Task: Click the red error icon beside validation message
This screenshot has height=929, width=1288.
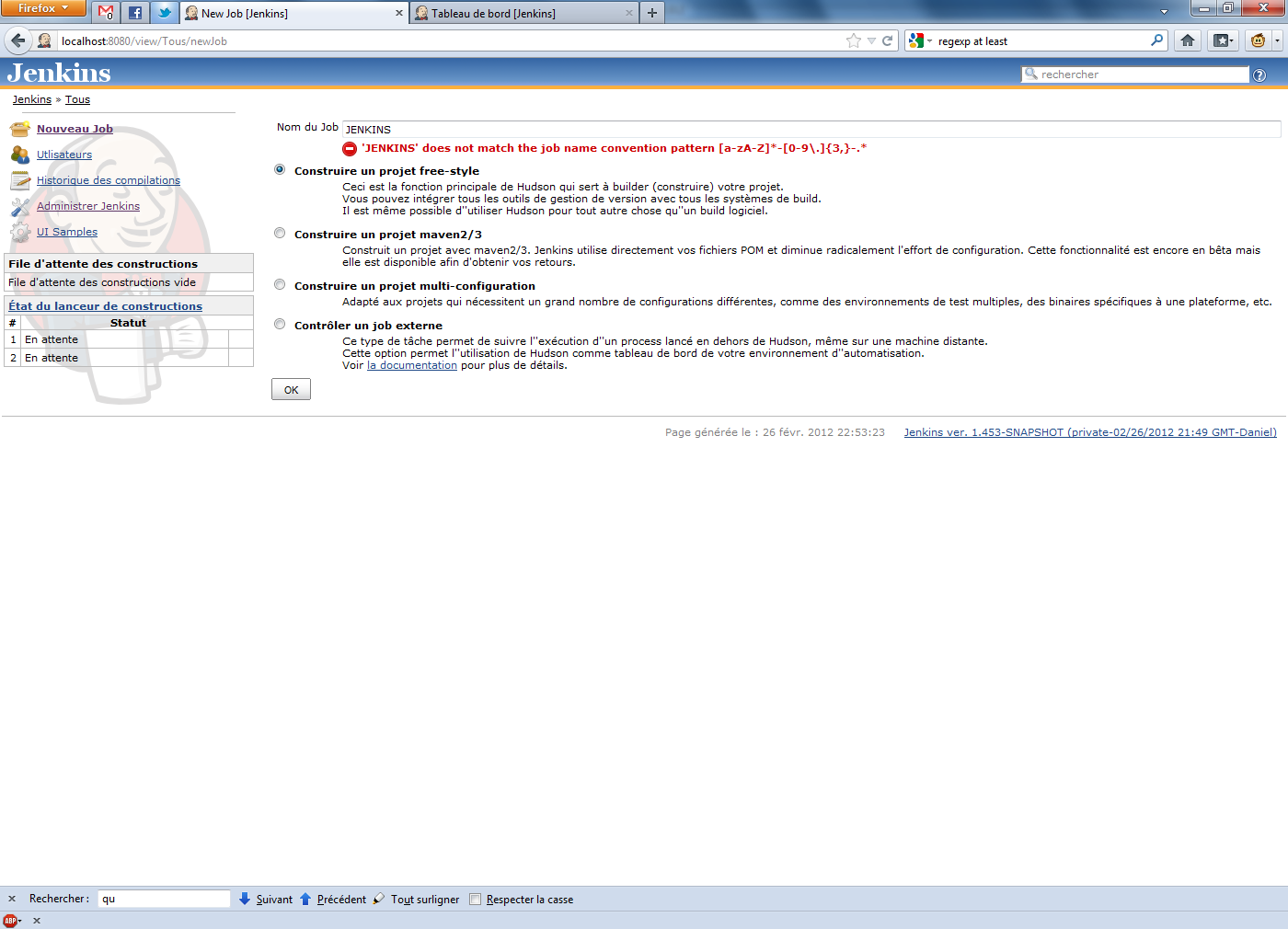Action: 350,149
